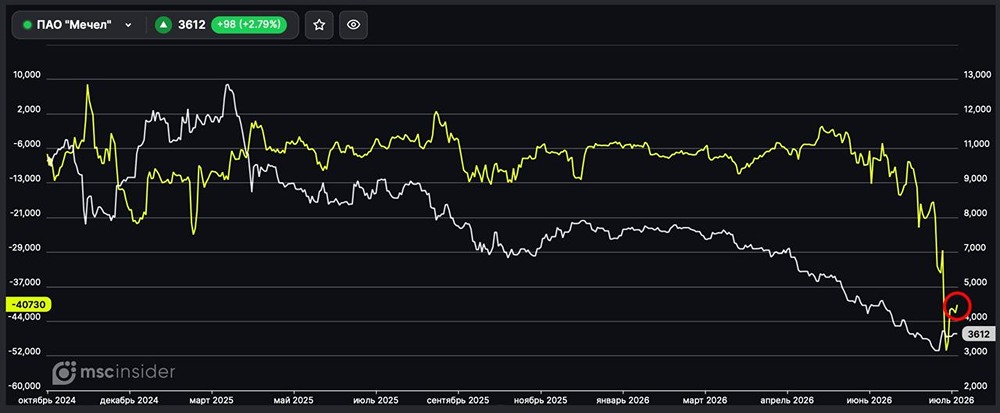Click the -44,000 left axis value
The image size is (1000, 413).
click(25, 318)
